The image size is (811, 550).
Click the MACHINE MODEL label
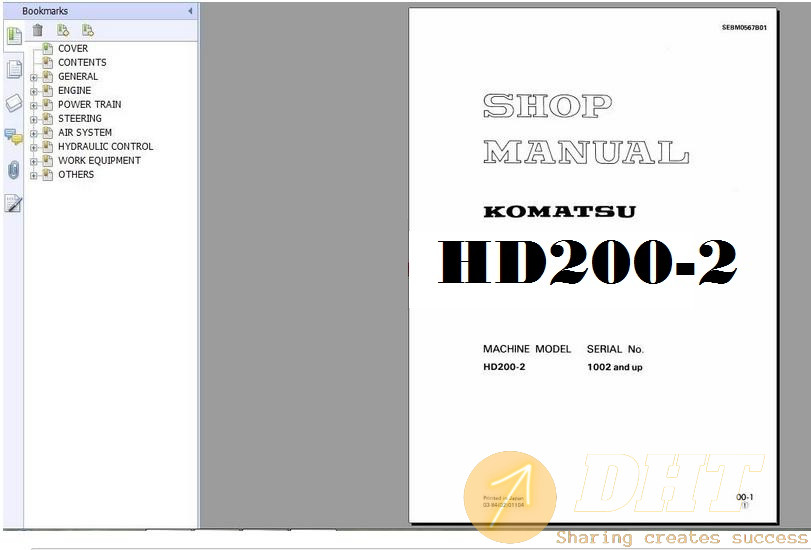pyautogui.click(x=527, y=349)
